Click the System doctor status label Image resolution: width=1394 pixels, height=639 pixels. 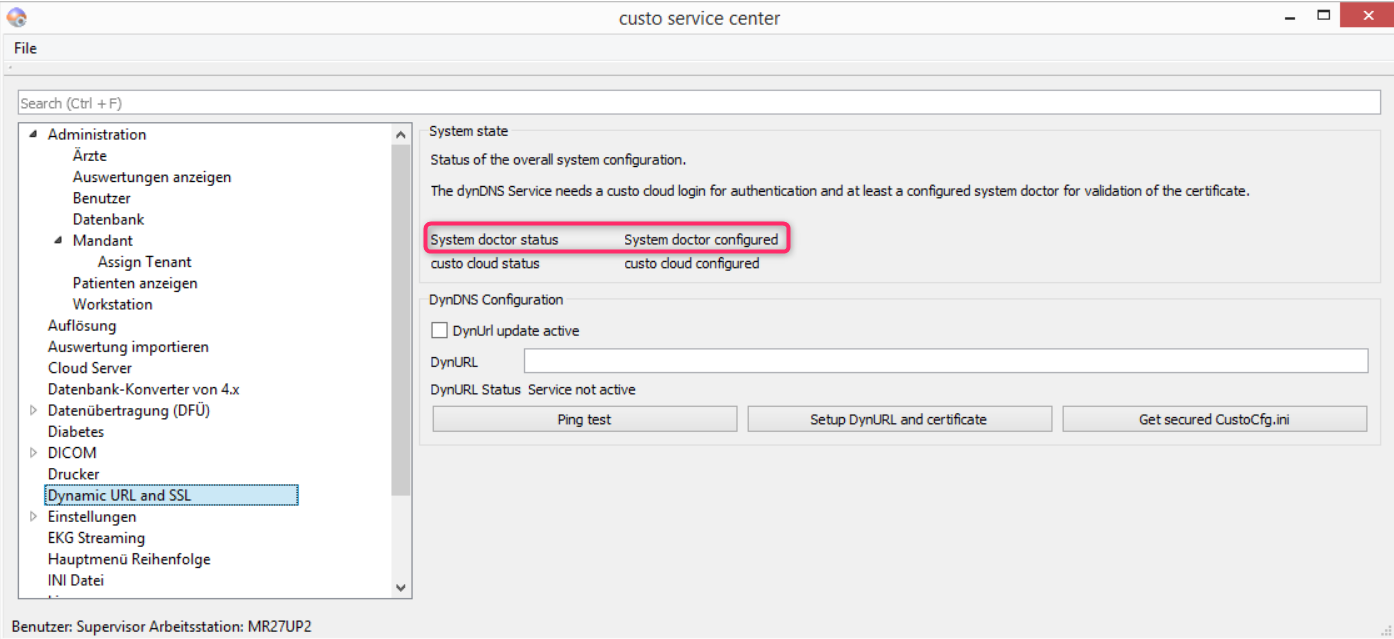494,240
